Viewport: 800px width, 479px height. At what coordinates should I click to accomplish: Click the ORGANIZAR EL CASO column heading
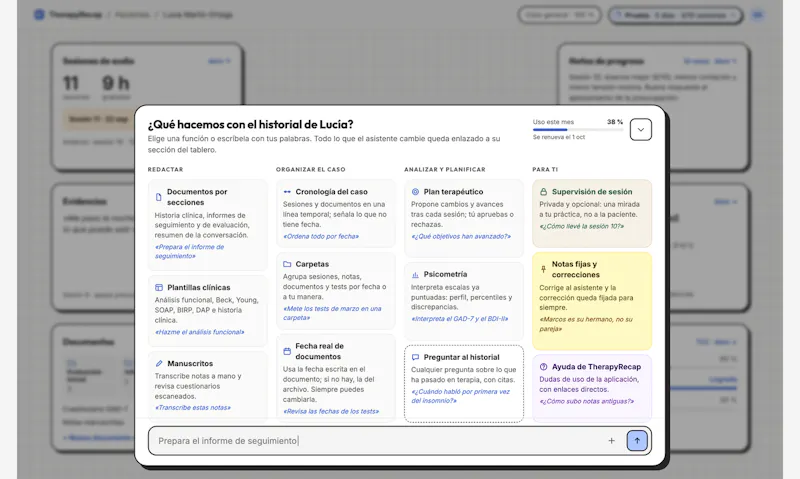coord(311,169)
